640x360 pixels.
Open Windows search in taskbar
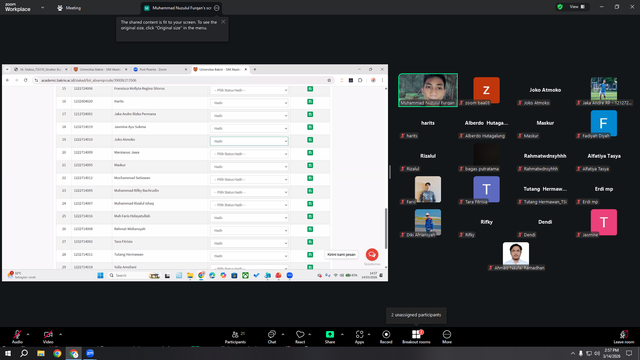24,353
